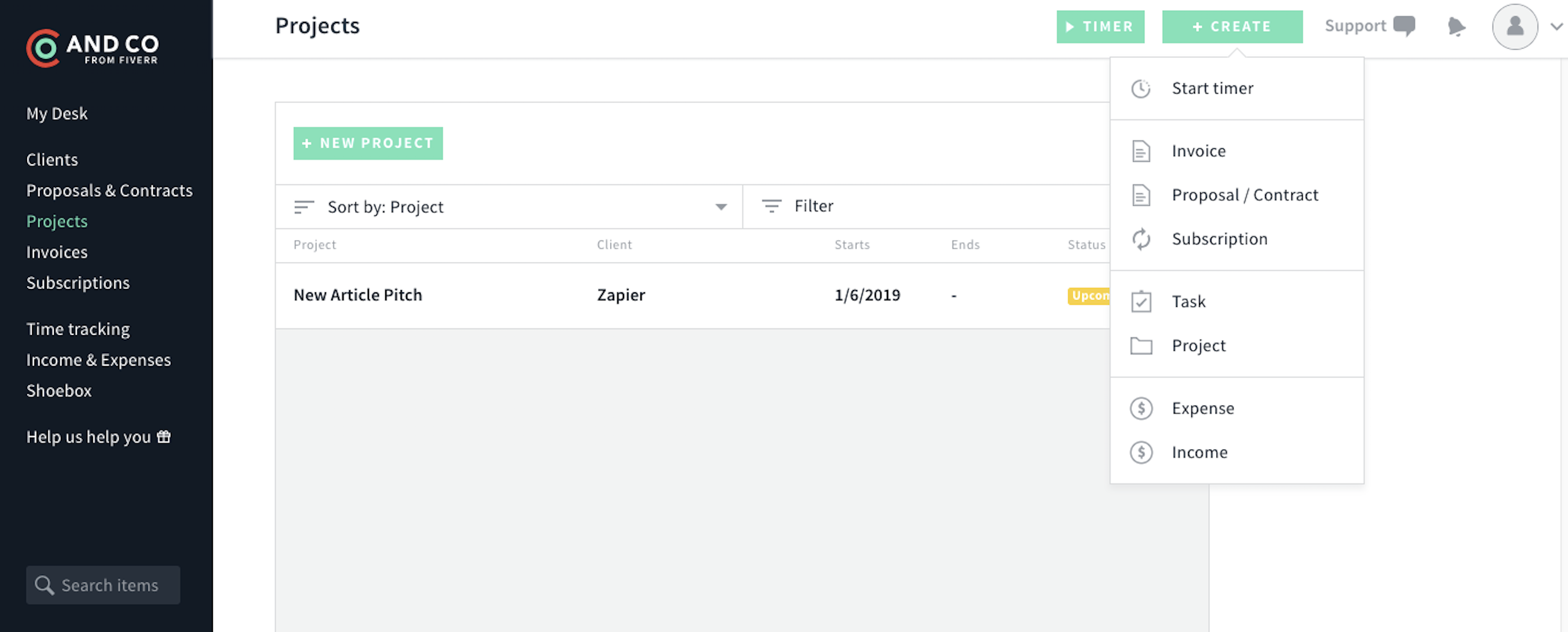Go to Time tracking in sidebar

click(78, 330)
